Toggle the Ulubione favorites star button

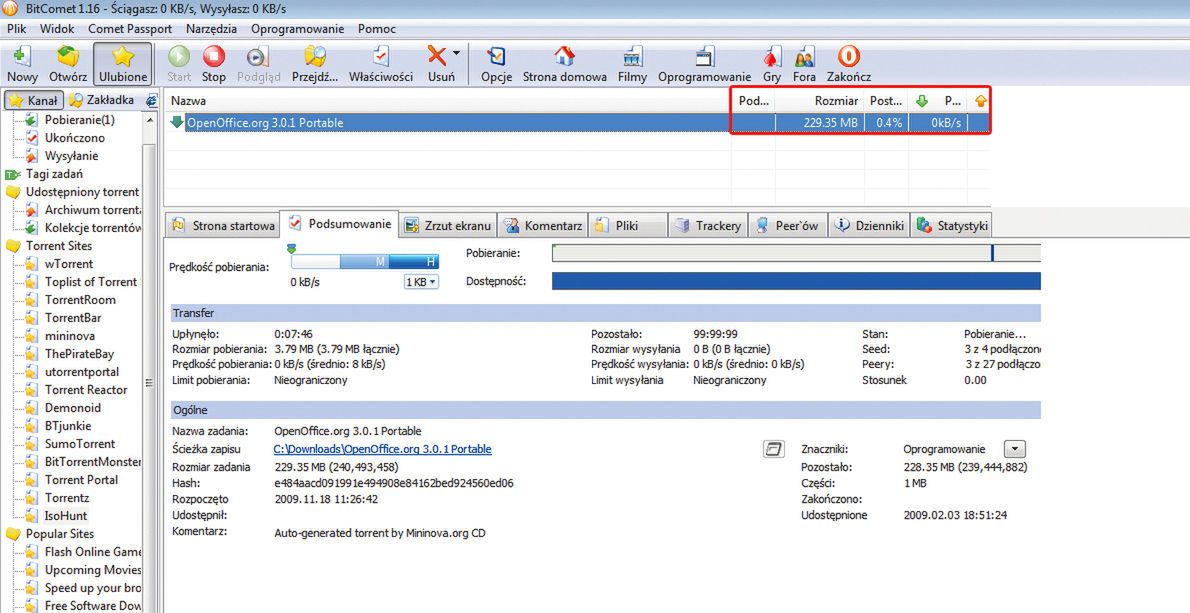tap(122, 64)
